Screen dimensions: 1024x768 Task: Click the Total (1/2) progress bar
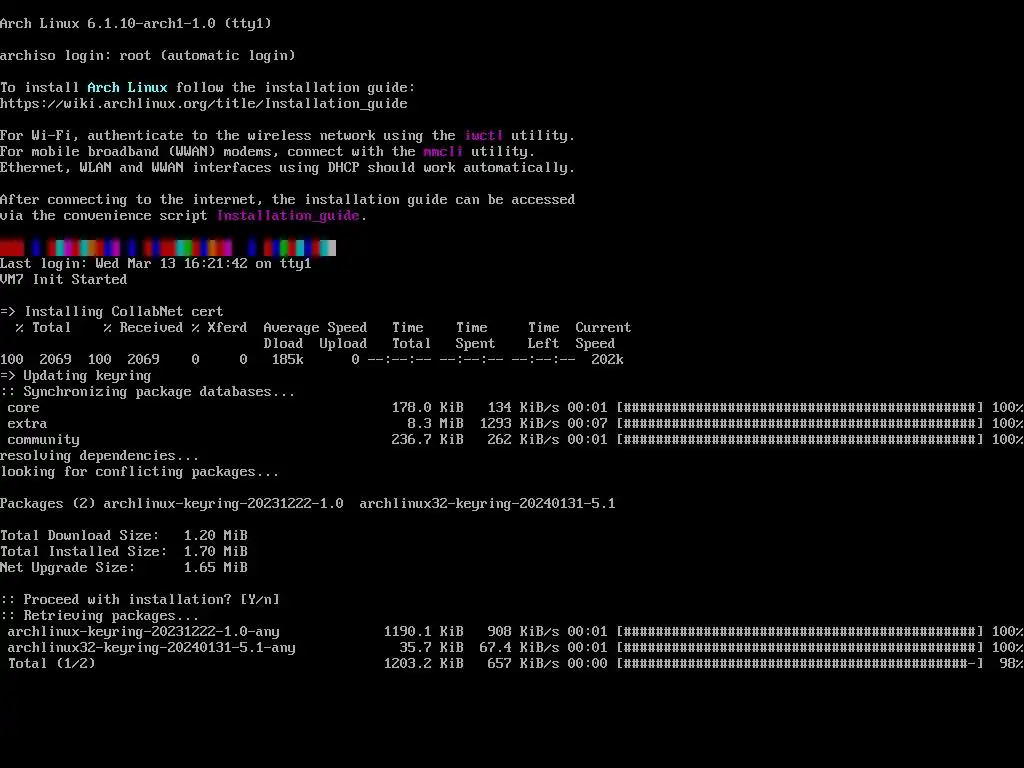tap(800, 664)
